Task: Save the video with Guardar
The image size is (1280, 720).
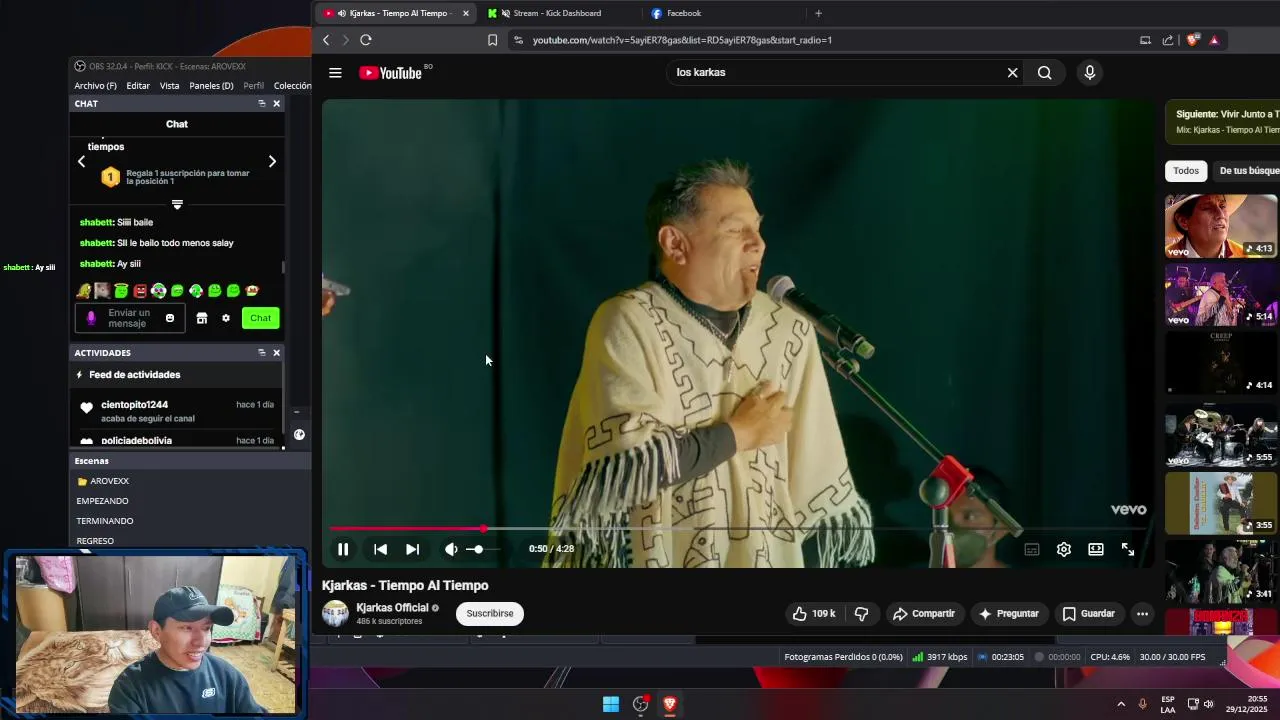Action: coord(1088,613)
